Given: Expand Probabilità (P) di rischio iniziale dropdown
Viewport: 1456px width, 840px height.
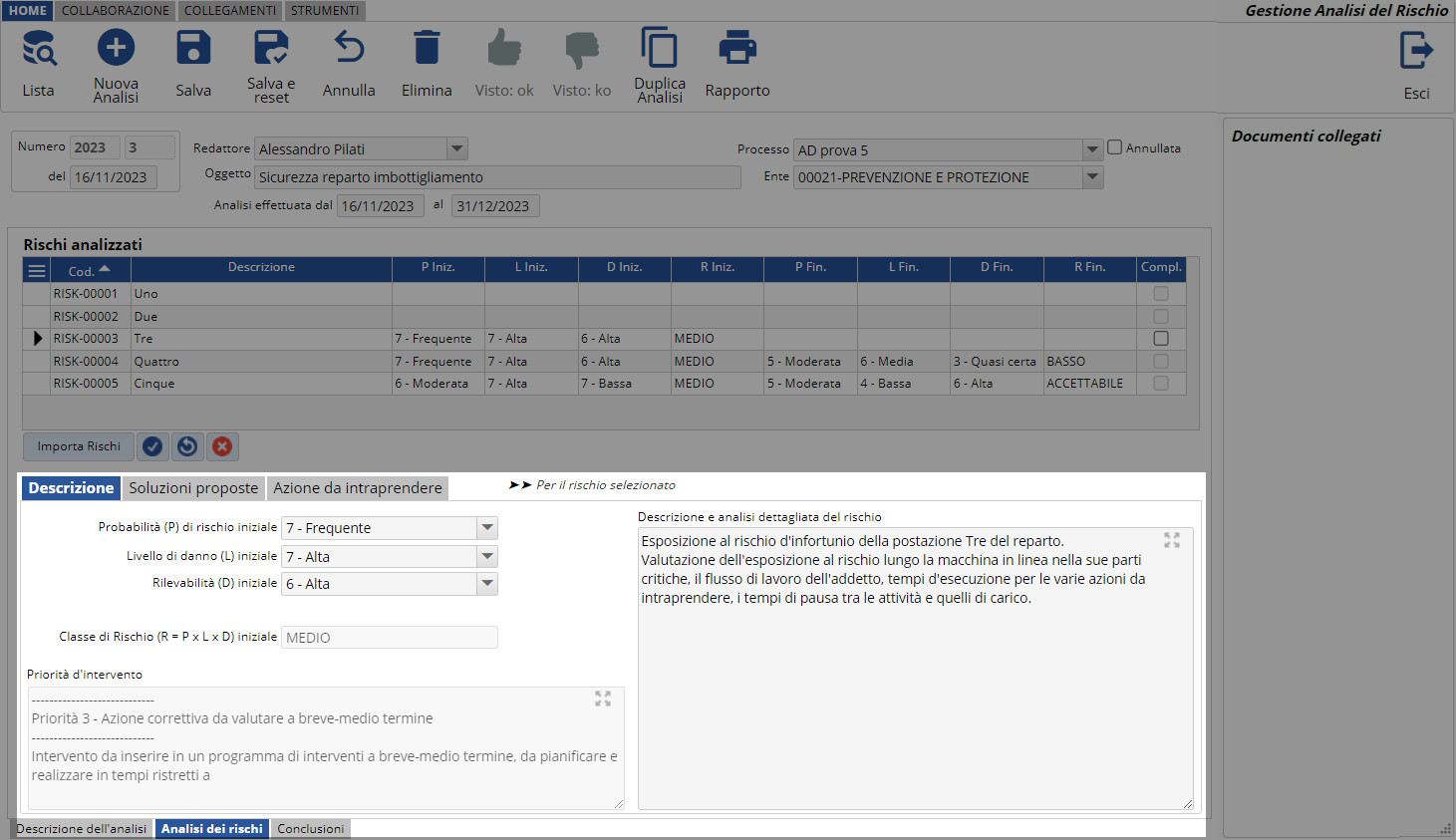Looking at the screenshot, I should (x=487, y=528).
